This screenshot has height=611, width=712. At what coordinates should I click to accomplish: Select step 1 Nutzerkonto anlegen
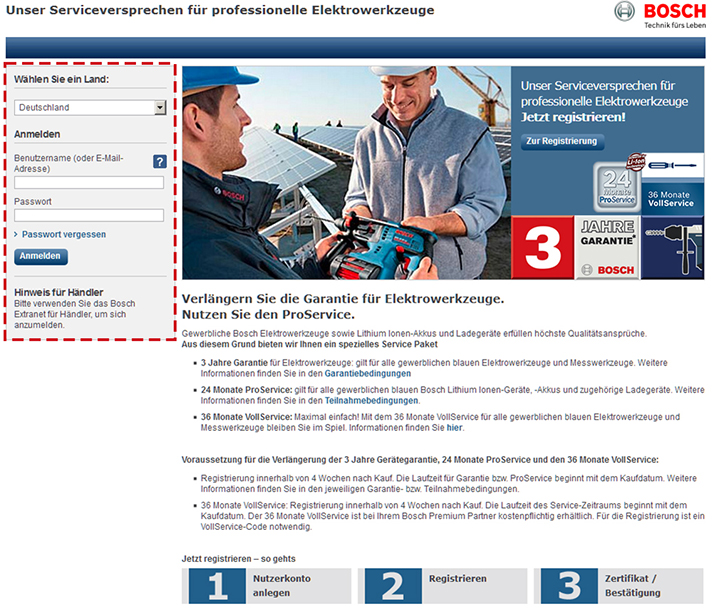pos(268,586)
